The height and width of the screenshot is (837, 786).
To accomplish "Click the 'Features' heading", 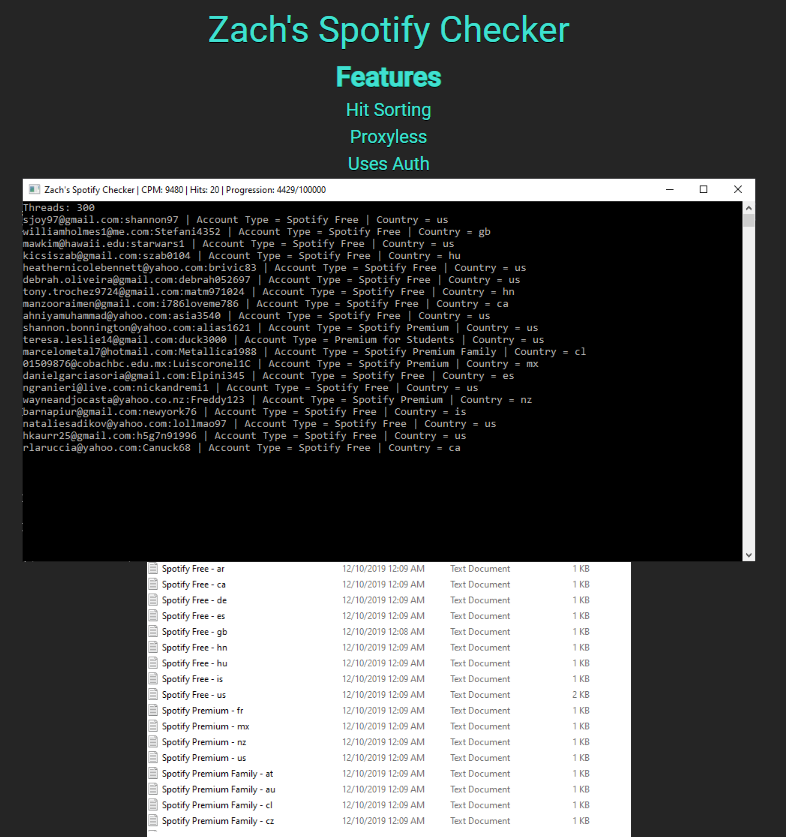I will click(x=388, y=77).
